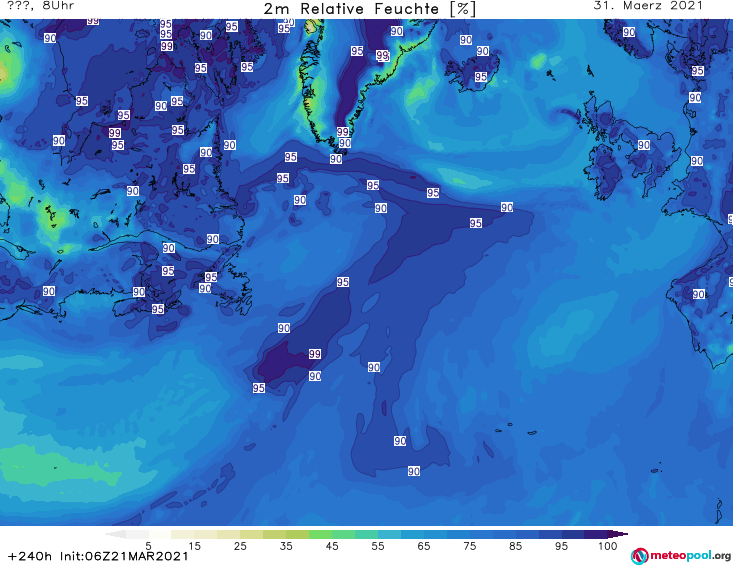Pick the dark purple colorbar segment before 100
Image resolution: width=733 pixels, height=566 pixels.
596,534
